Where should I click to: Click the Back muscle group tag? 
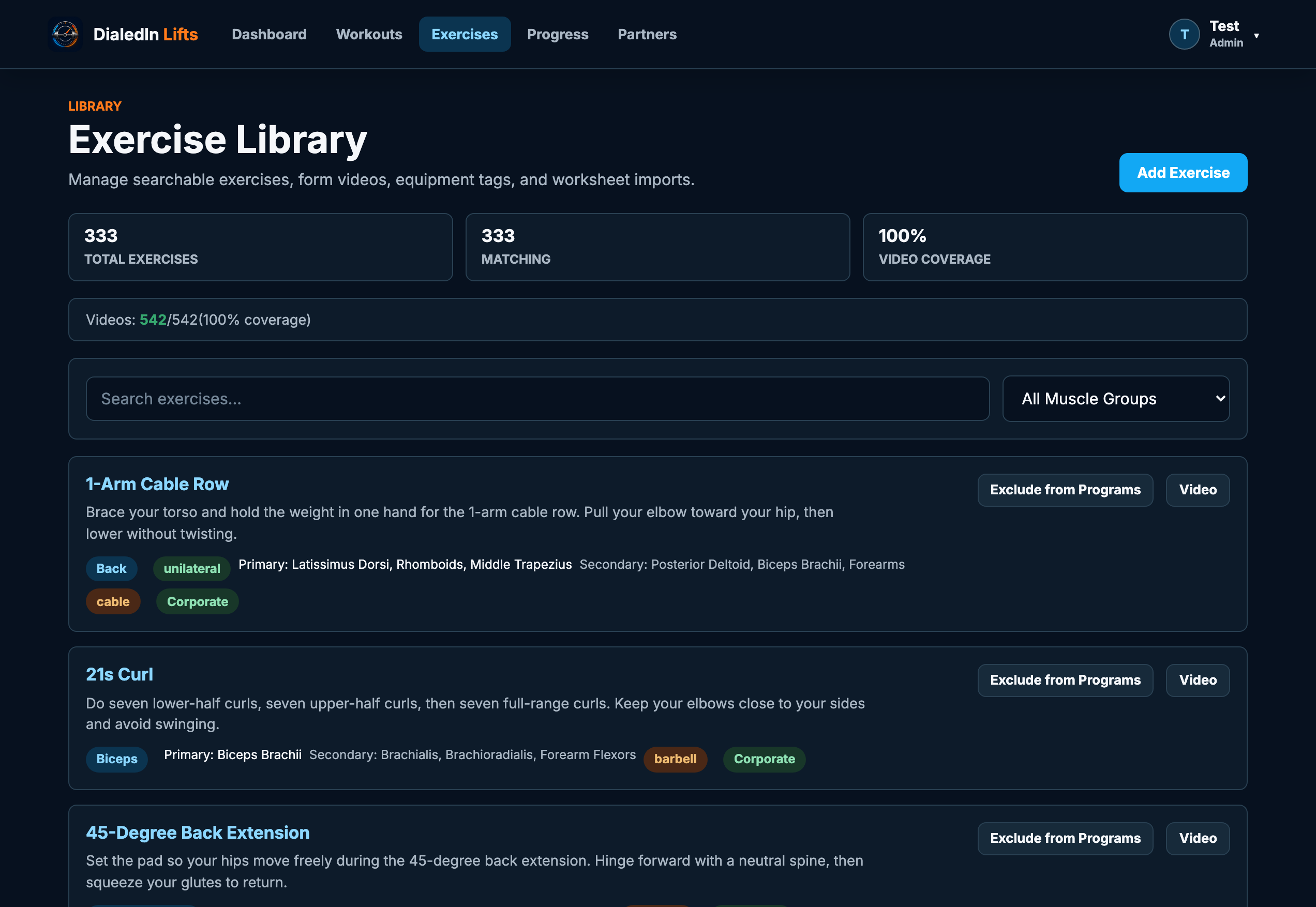pyautogui.click(x=111, y=568)
